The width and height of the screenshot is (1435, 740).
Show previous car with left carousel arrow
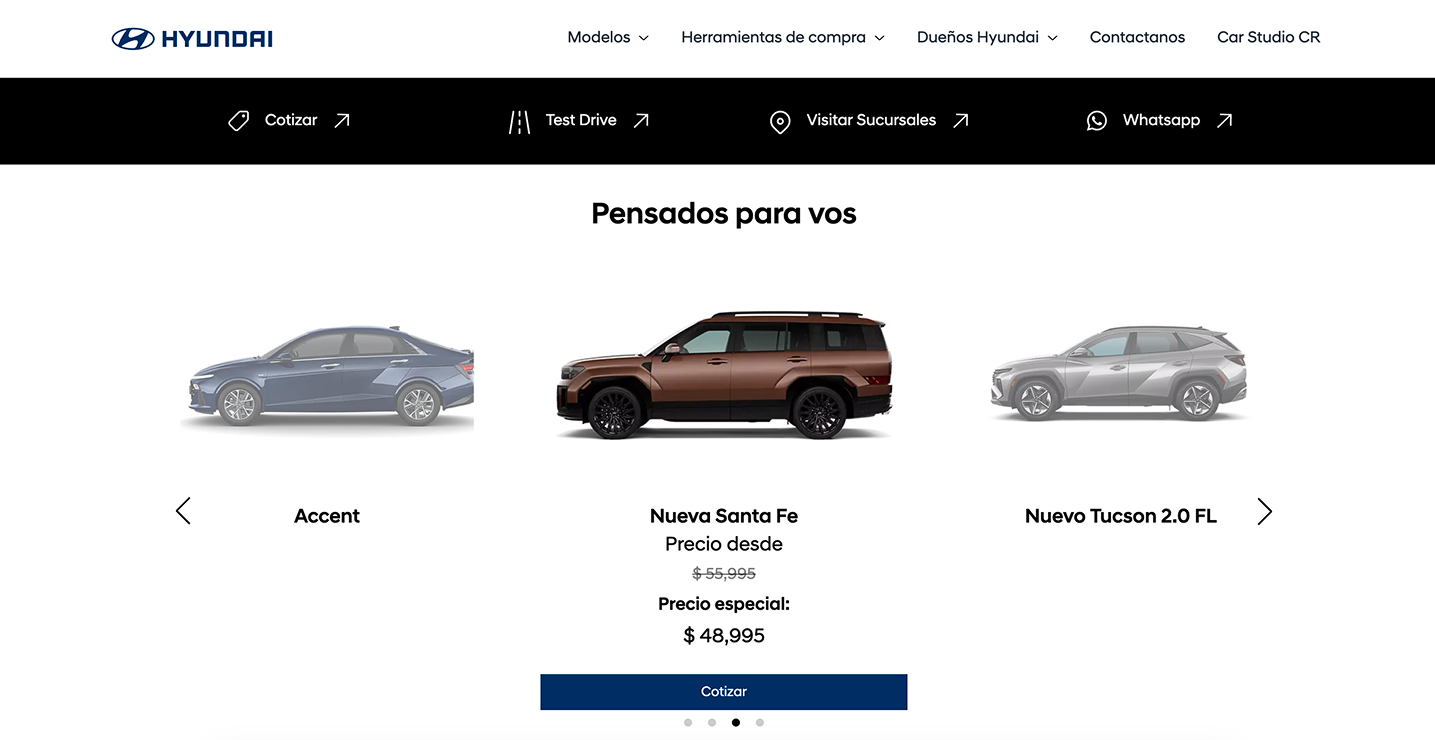(183, 511)
